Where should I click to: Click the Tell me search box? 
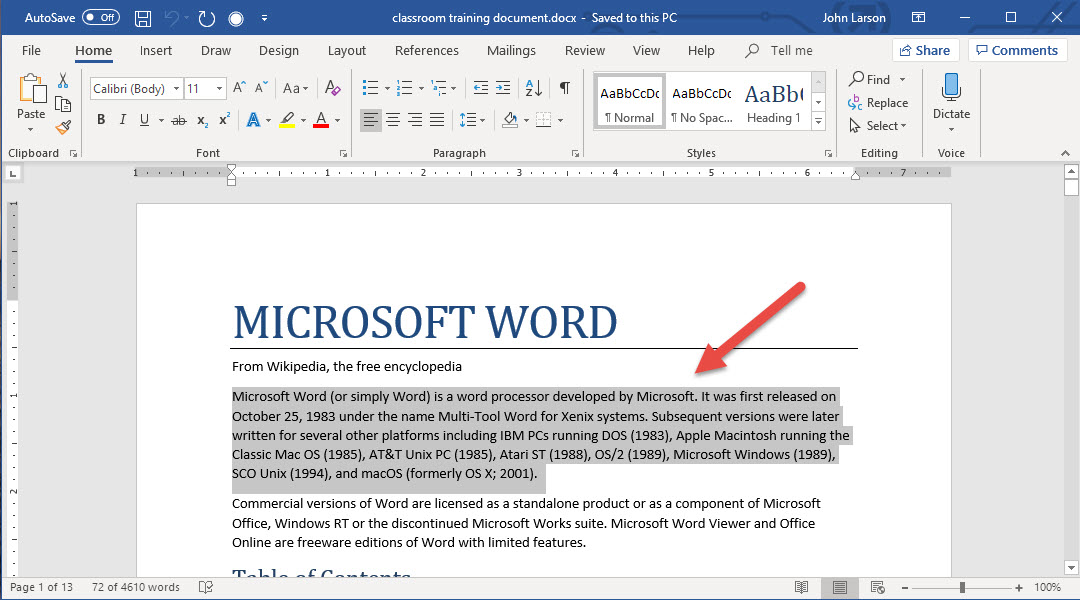[x=791, y=51]
